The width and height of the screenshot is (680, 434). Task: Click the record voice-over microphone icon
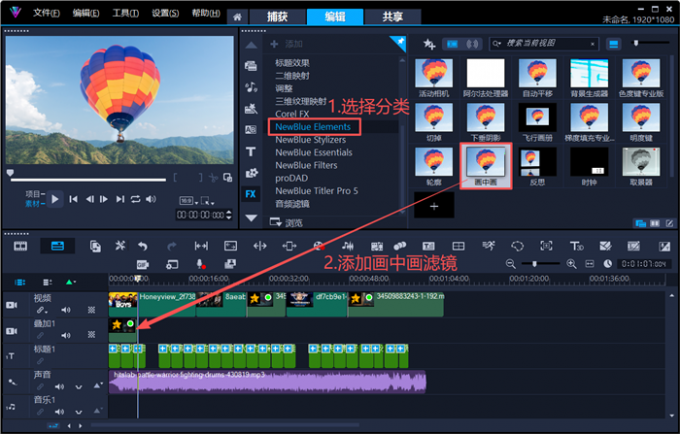(200, 264)
